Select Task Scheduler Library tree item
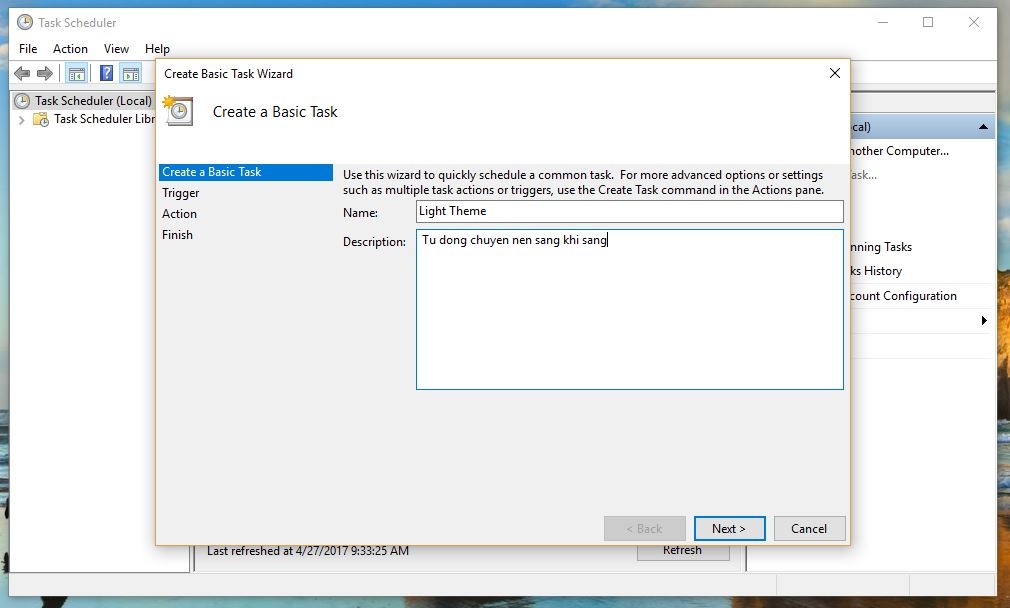This screenshot has width=1010, height=608. pyautogui.click(x=104, y=119)
